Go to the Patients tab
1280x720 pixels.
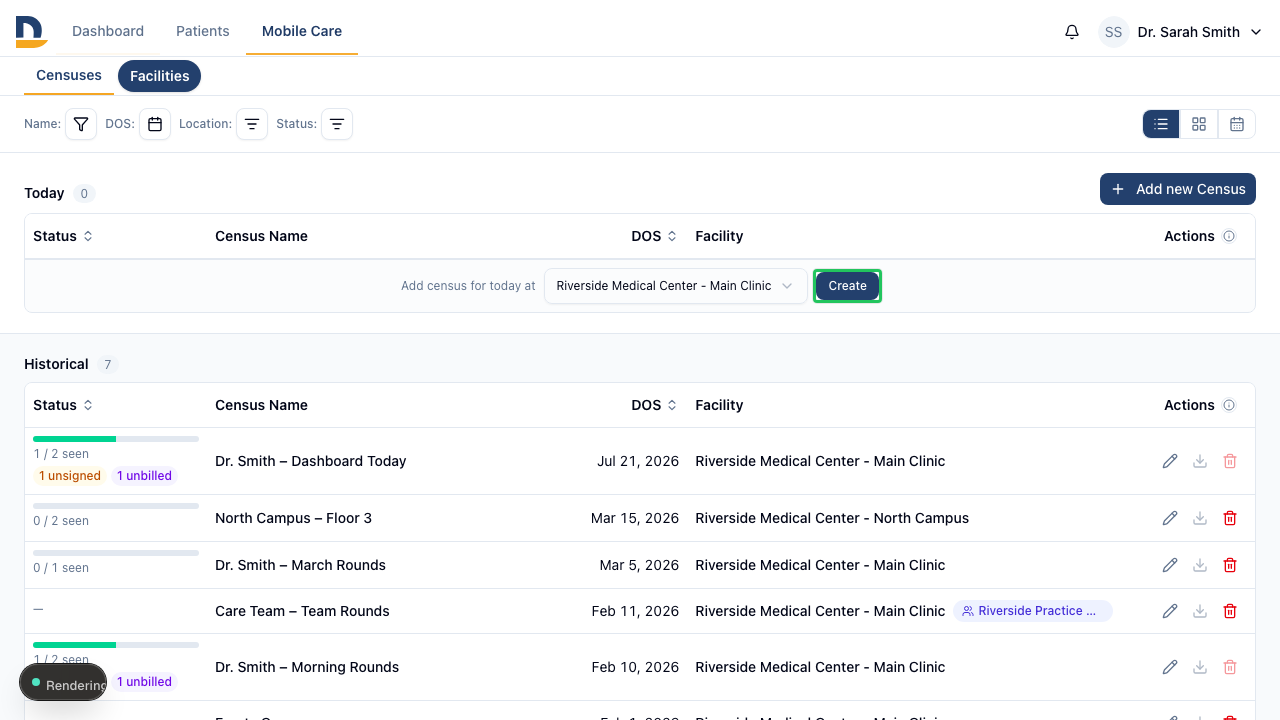(203, 31)
